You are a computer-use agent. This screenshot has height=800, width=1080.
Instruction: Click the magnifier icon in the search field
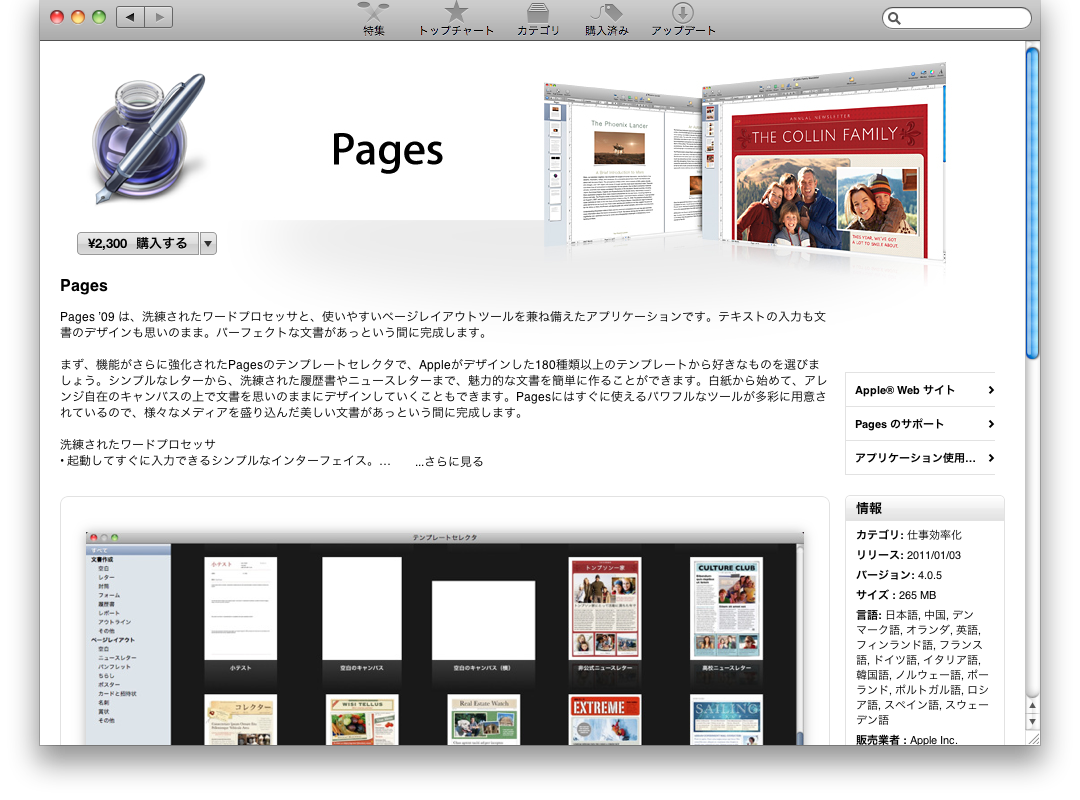pos(894,18)
